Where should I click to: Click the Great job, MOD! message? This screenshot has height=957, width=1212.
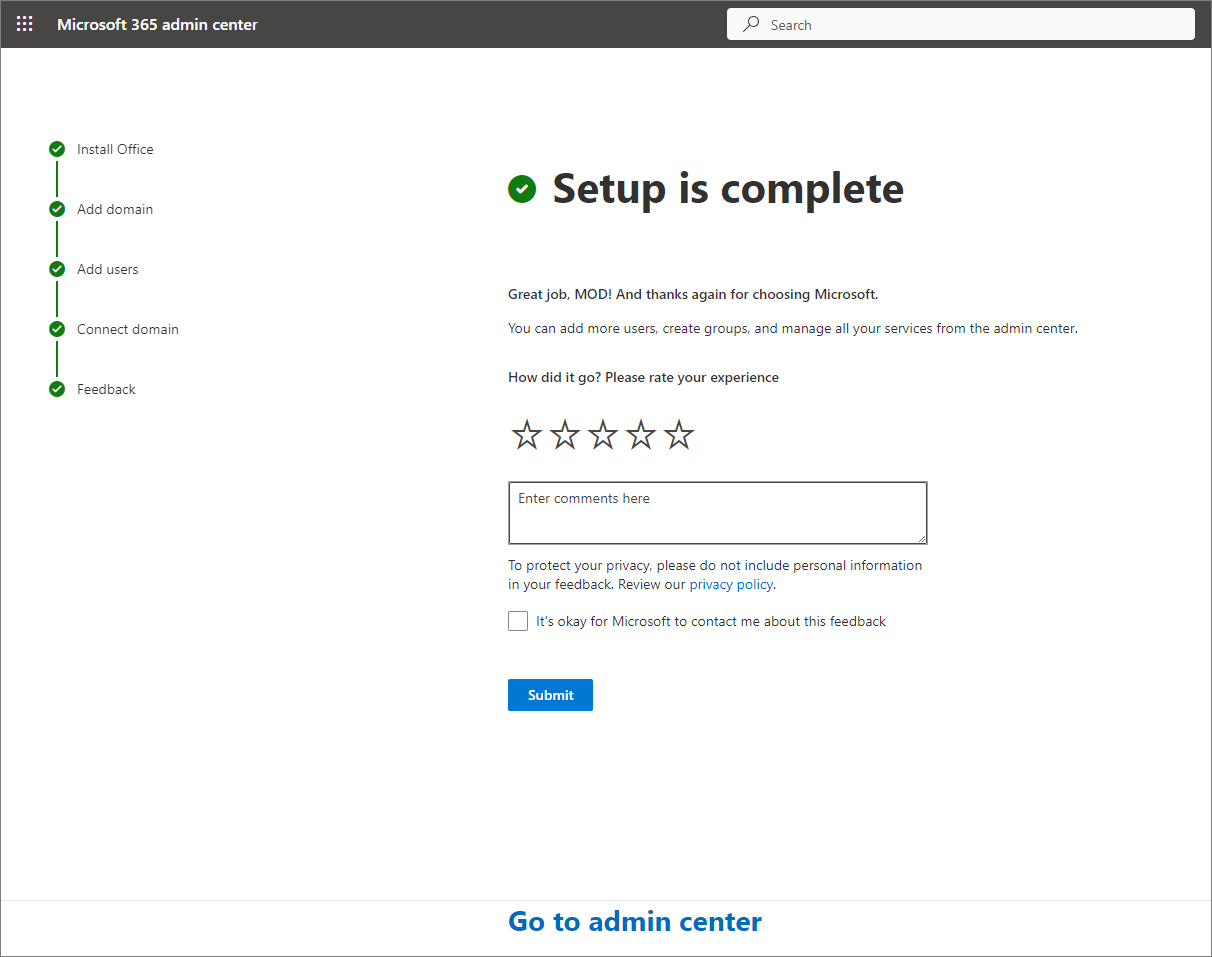[693, 294]
